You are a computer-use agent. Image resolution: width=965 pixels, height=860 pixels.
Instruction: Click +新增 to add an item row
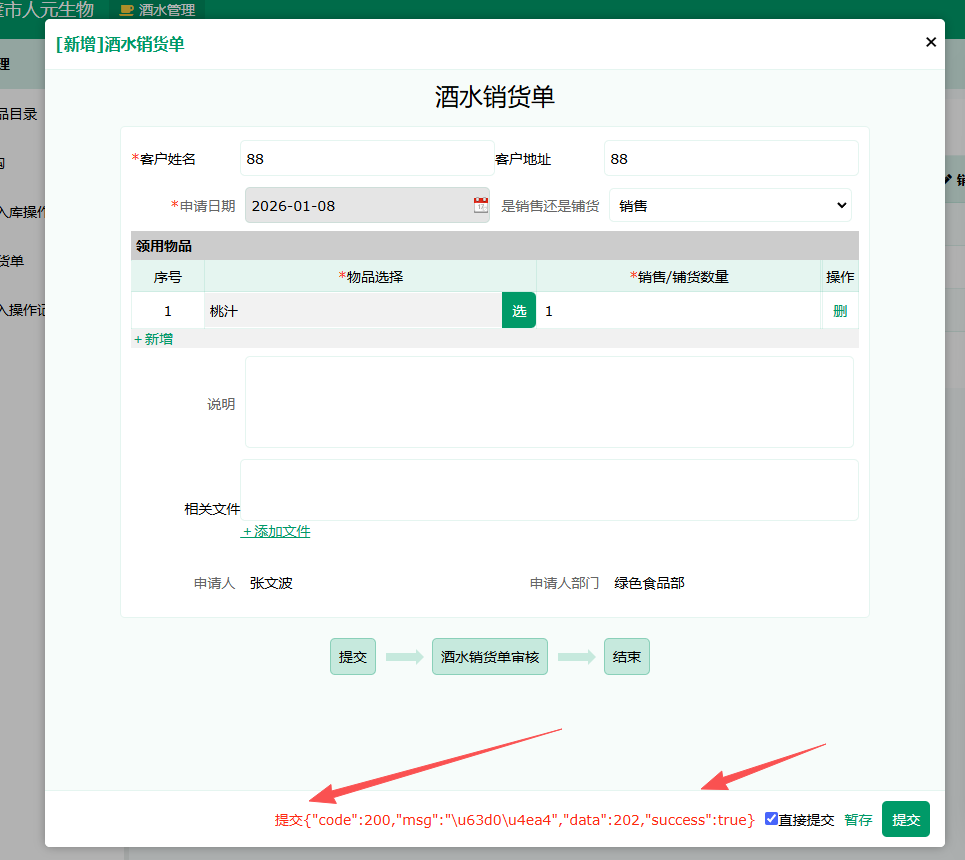click(x=154, y=339)
